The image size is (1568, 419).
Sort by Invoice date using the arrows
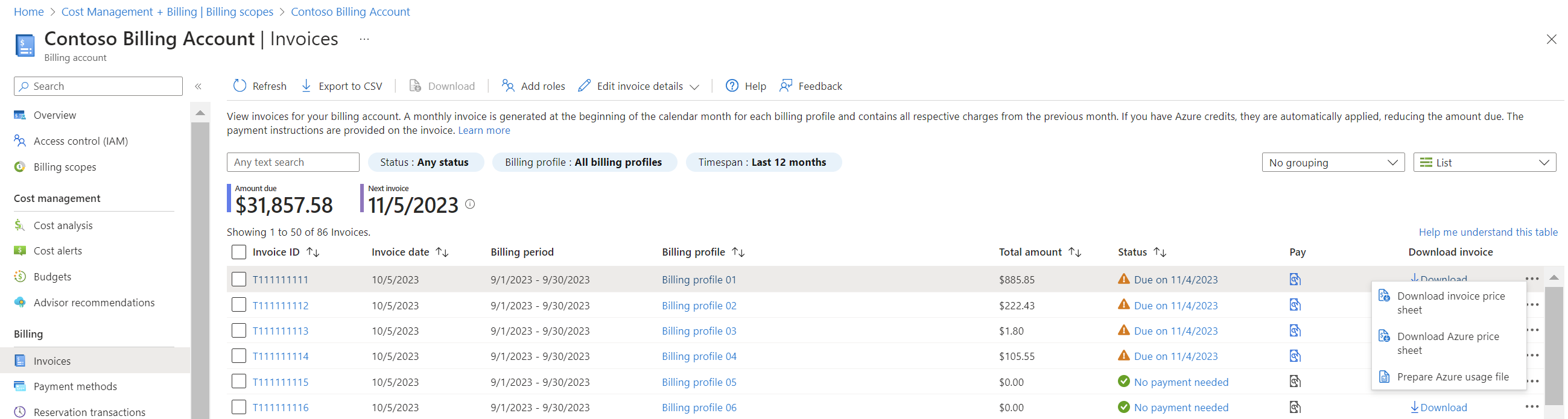coord(442,252)
